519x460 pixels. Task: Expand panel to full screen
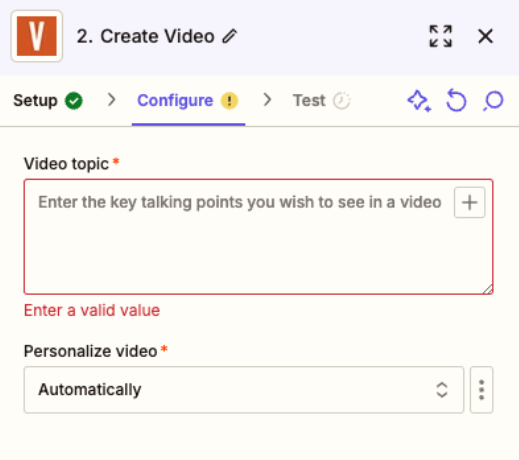click(x=440, y=36)
